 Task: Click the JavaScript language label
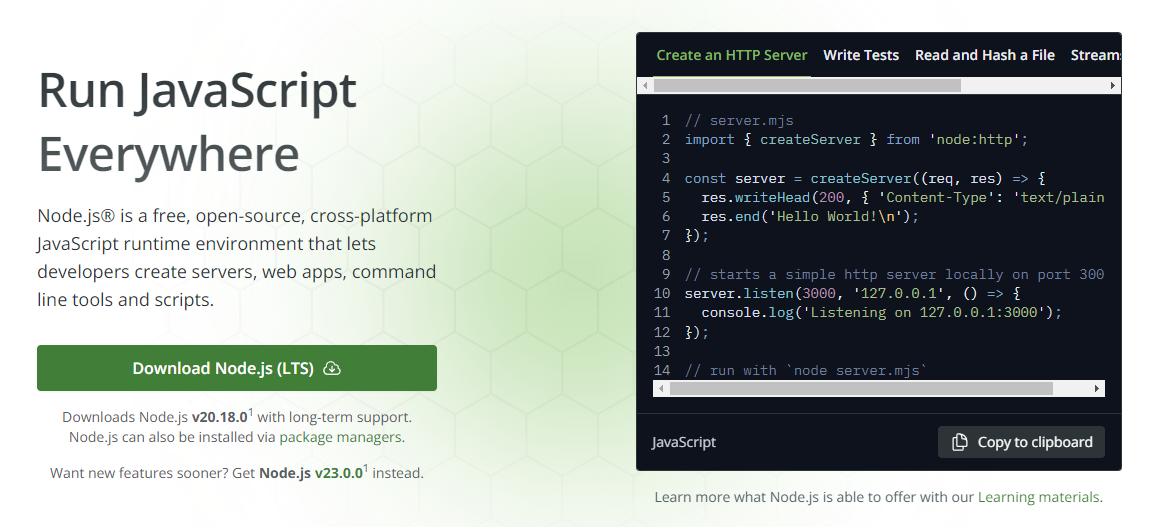[x=684, y=442]
